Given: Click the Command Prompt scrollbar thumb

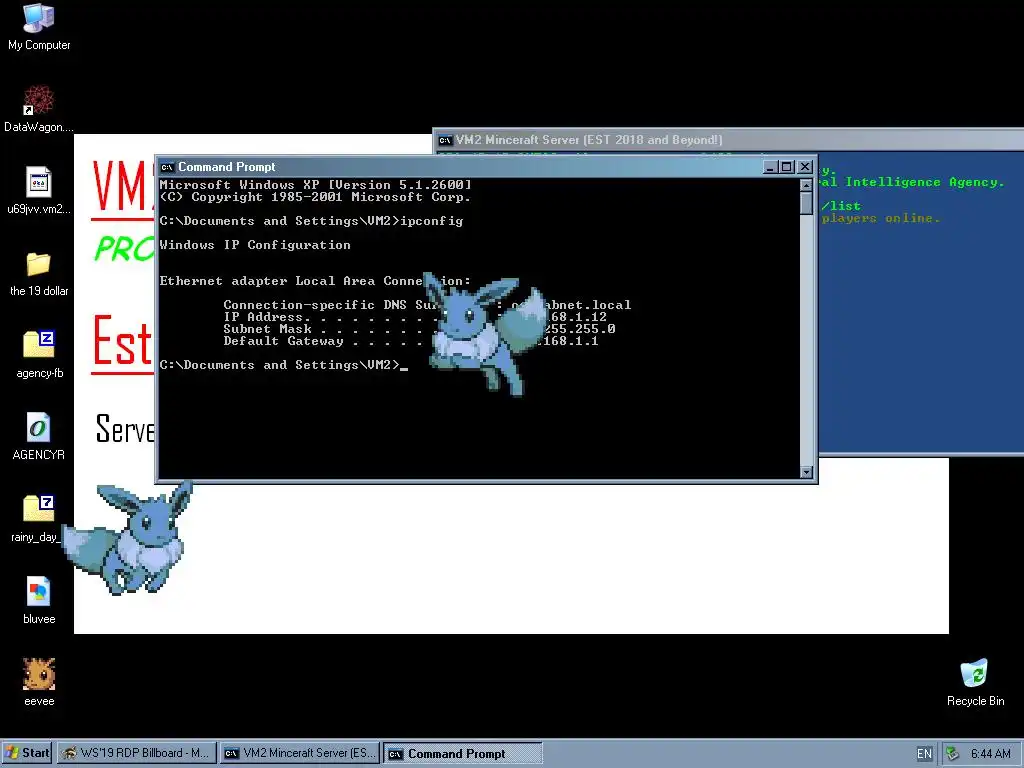Looking at the screenshot, I should click(x=806, y=203).
